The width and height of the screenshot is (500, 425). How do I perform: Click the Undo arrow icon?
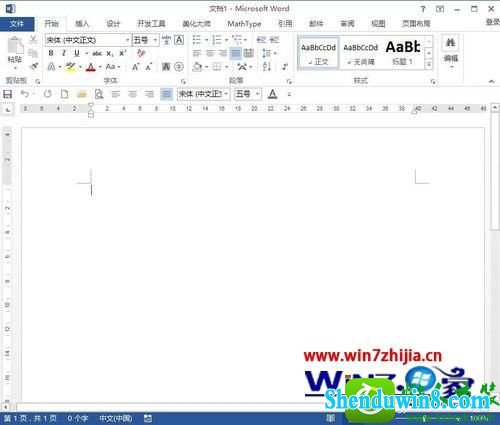(25, 94)
